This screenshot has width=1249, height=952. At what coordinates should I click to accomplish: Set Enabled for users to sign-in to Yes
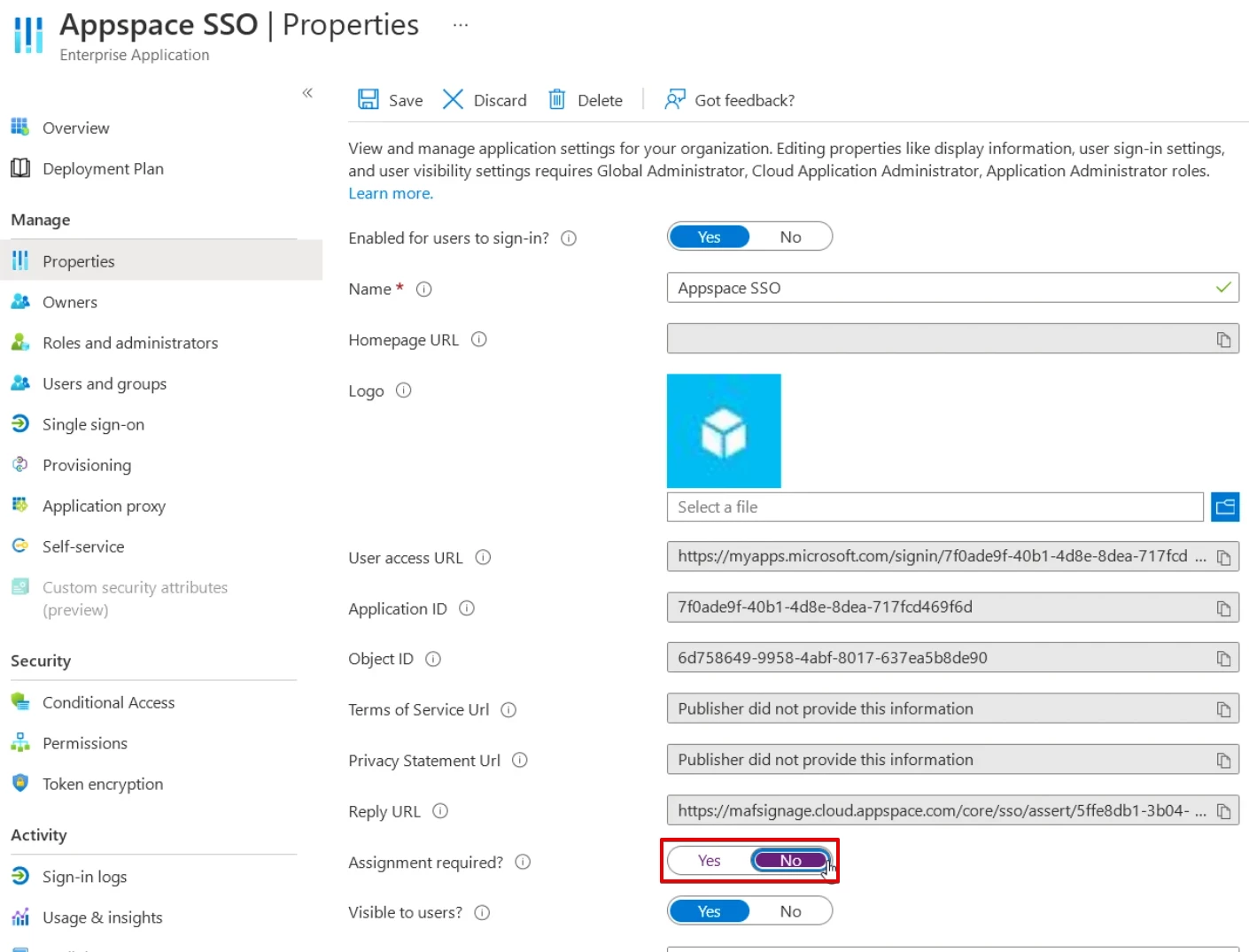click(x=710, y=236)
